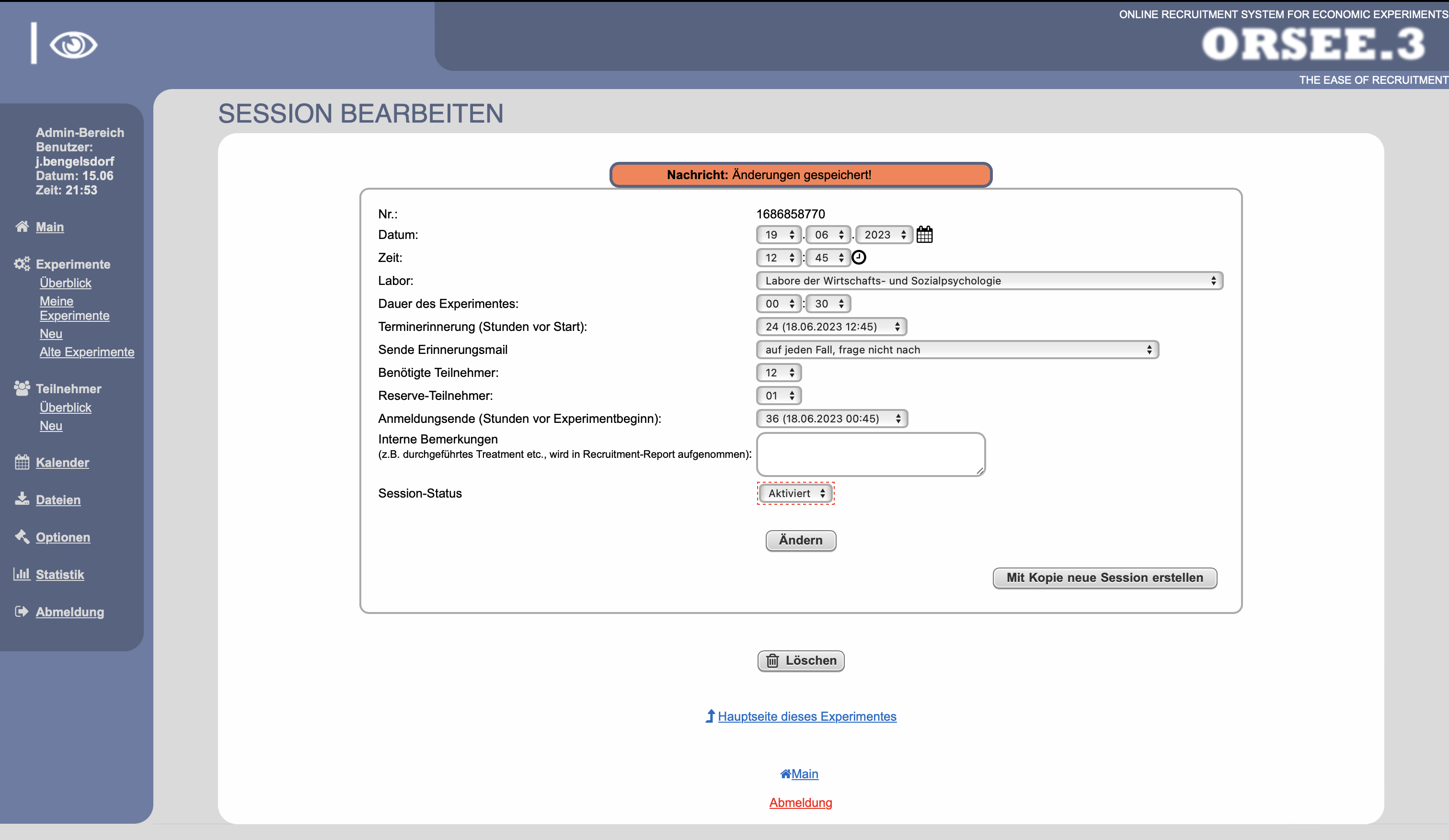The width and height of the screenshot is (1449, 840).
Task: Click the people icon beside Teilnehmer
Action: pos(22,388)
